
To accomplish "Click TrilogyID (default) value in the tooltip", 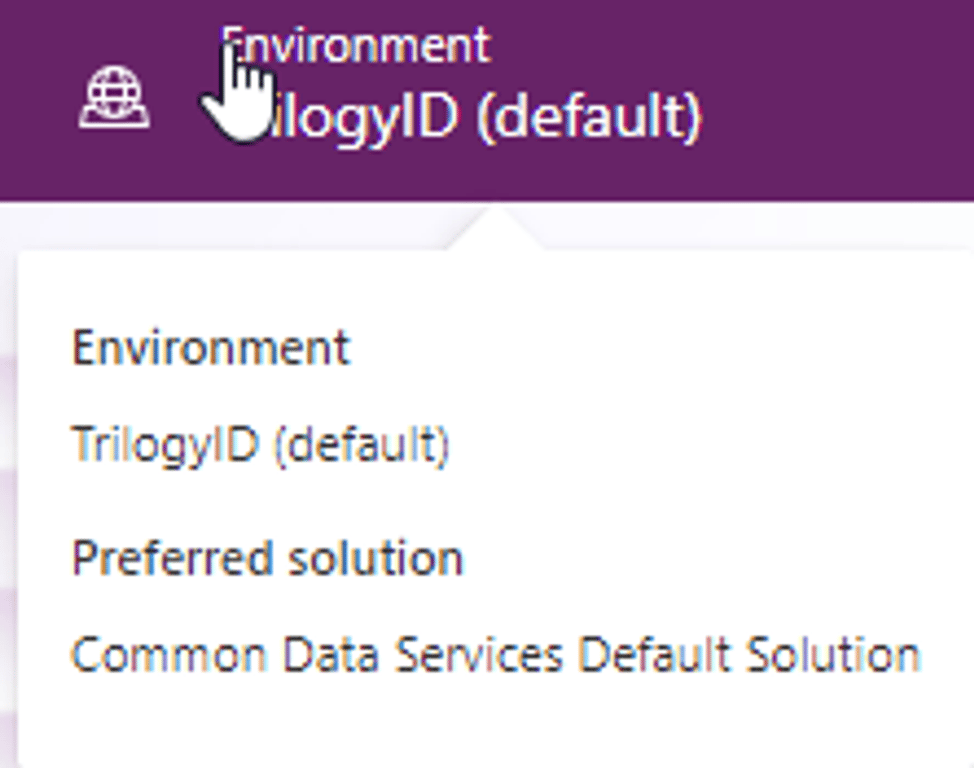I will (x=260, y=445).
